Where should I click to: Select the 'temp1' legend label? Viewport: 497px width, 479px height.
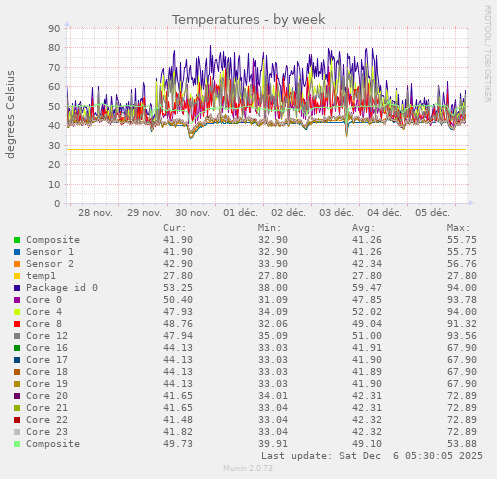(x=41, y=276)
